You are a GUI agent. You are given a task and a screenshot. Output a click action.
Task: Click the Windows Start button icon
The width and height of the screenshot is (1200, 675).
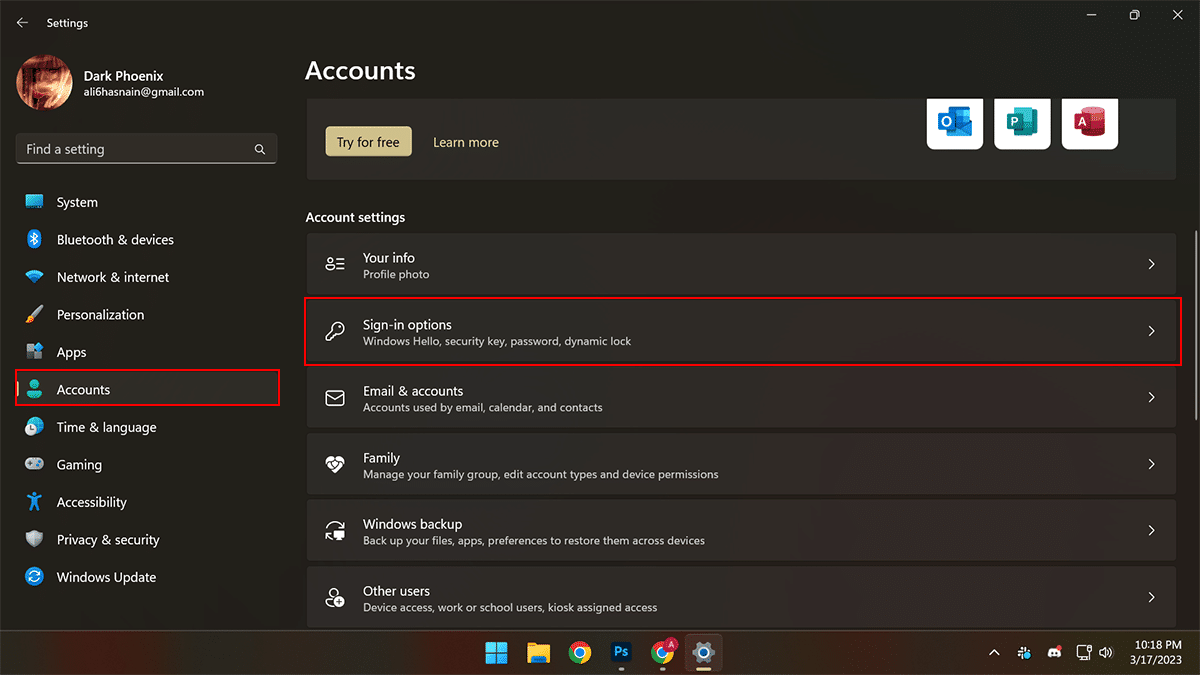(496, 653)
